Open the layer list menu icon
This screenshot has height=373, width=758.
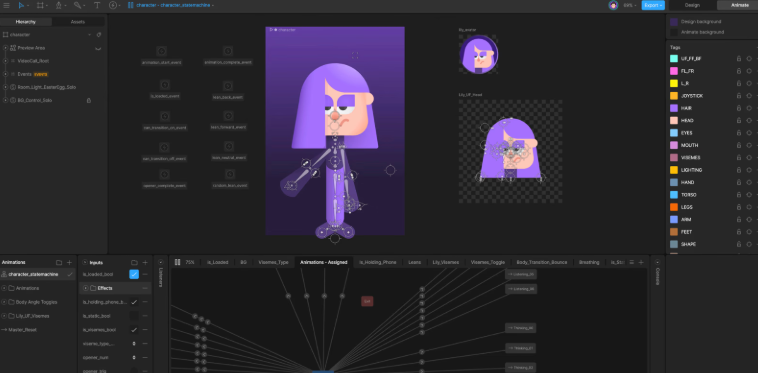(631, 262)
